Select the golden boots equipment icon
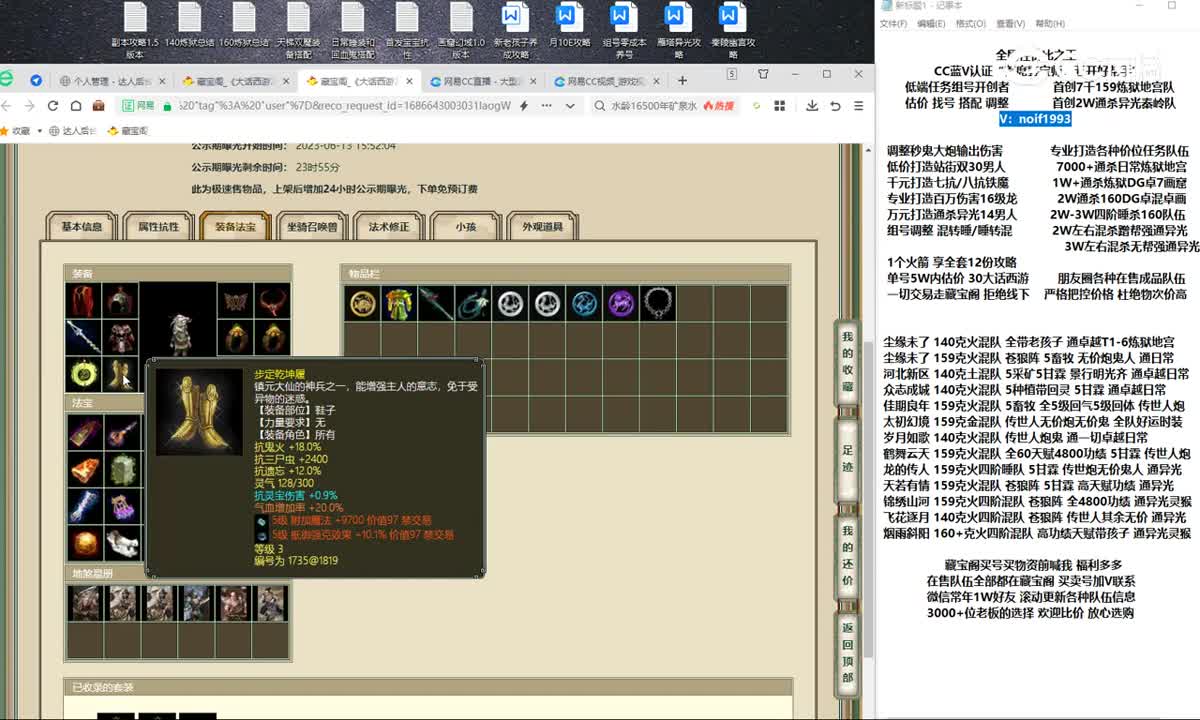The image size is (1200, 720). 119,374
